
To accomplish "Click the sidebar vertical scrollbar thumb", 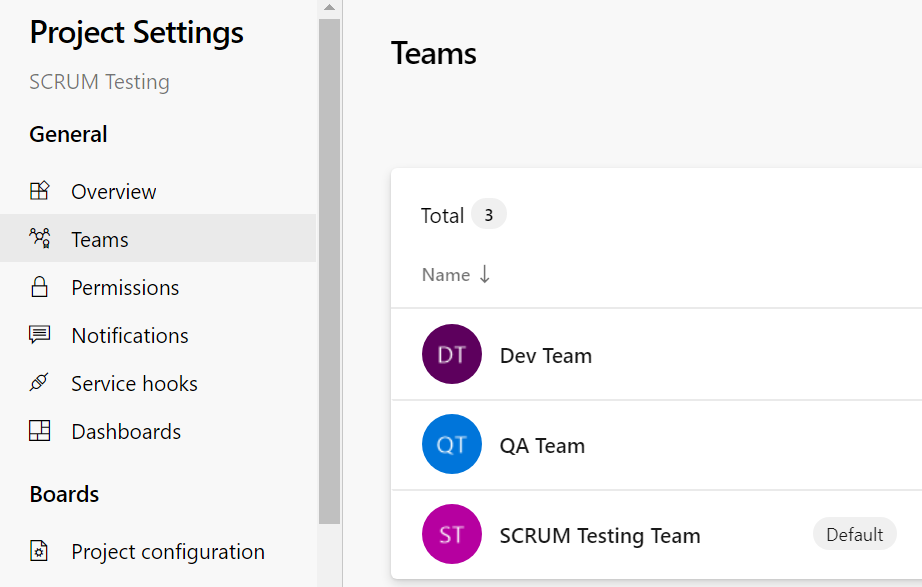I will [329, 271].
